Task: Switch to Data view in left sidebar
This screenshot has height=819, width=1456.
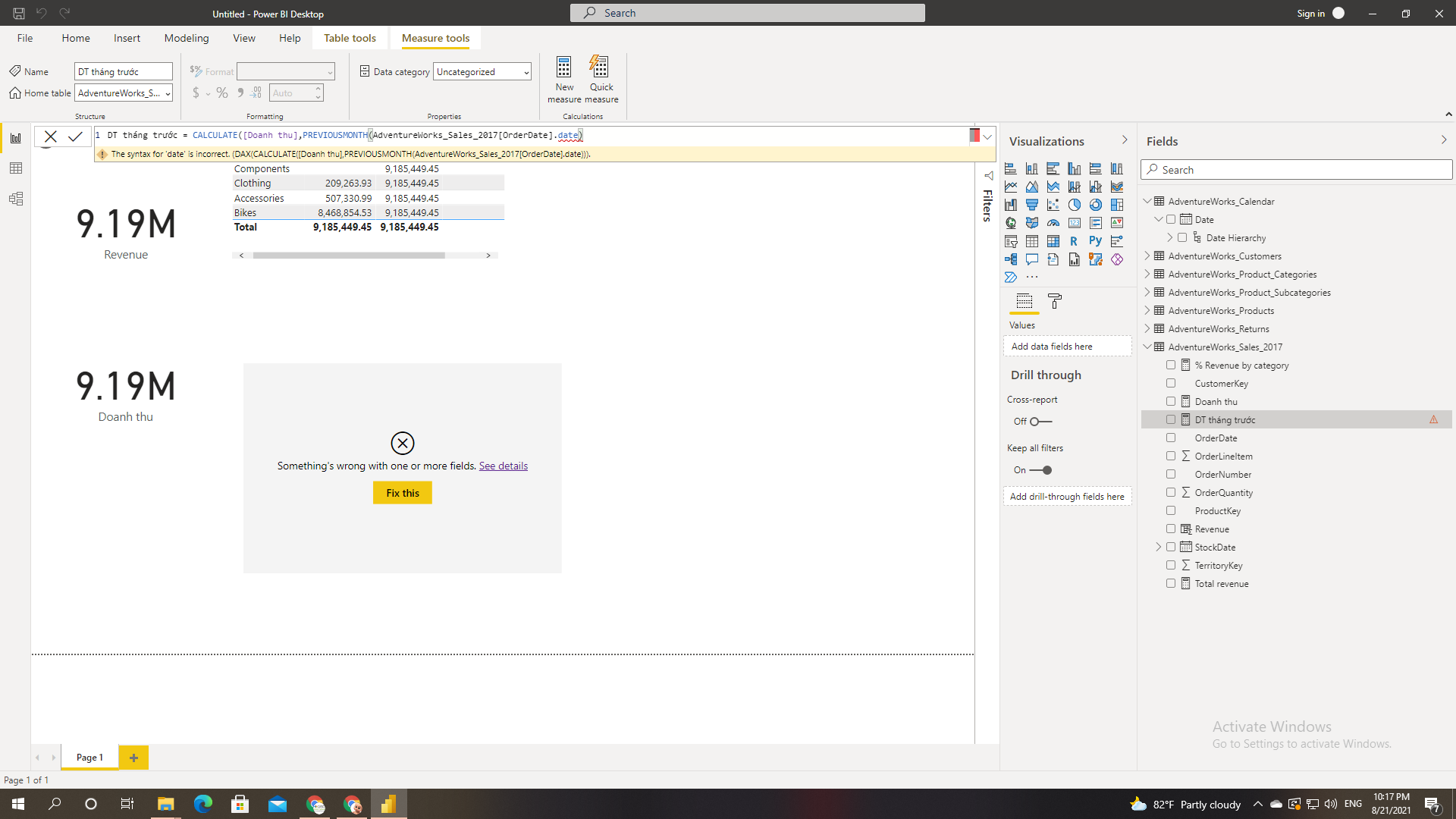Action: 16,168
